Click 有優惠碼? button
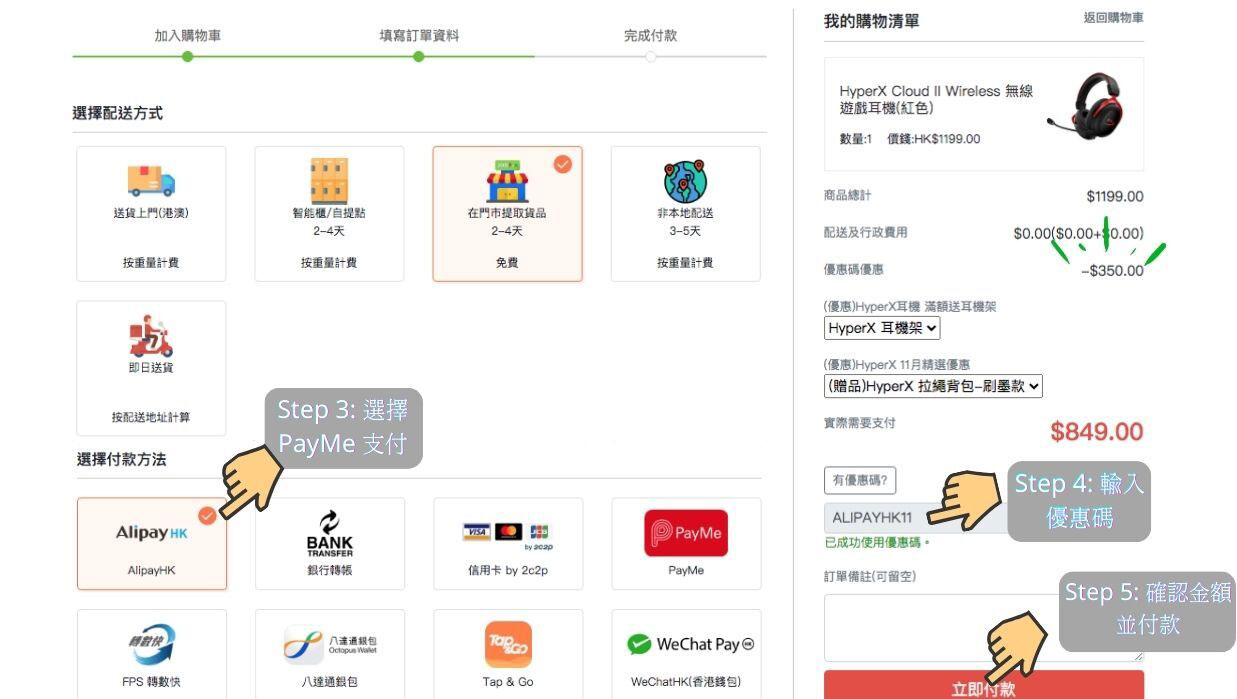 point(860,480)
